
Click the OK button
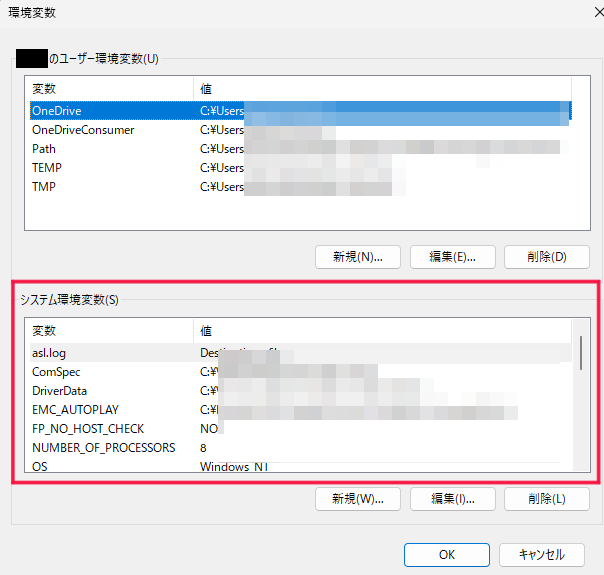coord(445,554)
